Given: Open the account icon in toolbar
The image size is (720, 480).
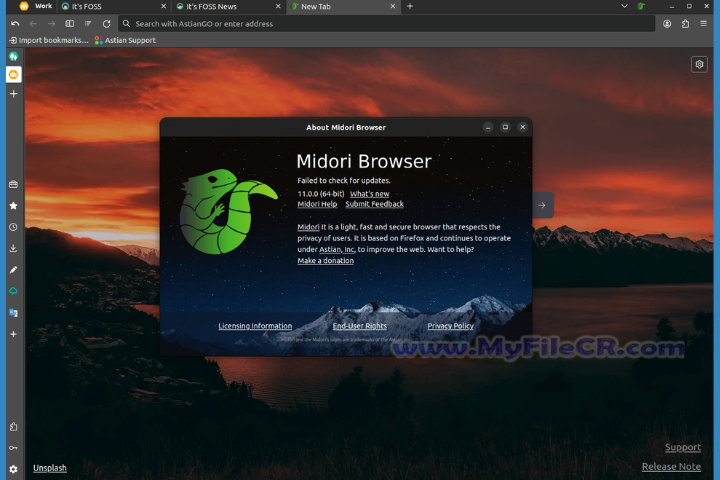Looking at the screenshot, I should tap(667, 24).
